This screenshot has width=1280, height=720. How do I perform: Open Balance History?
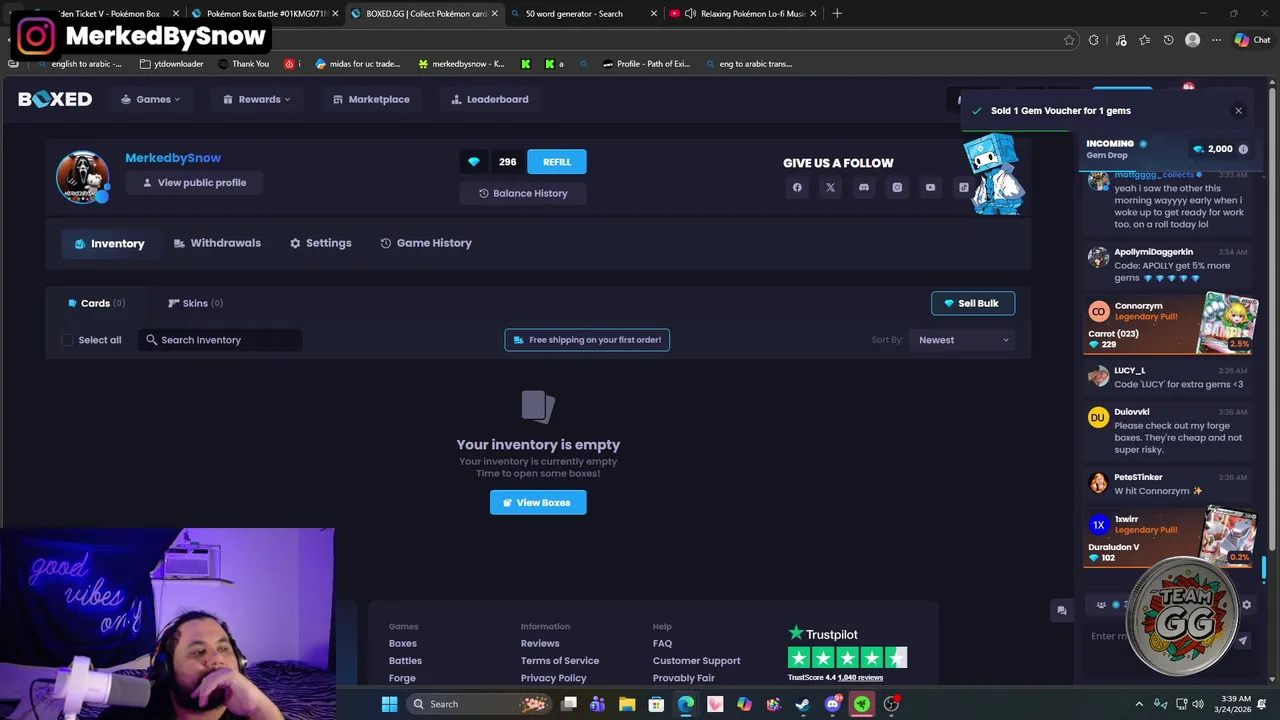pos(523,193)
